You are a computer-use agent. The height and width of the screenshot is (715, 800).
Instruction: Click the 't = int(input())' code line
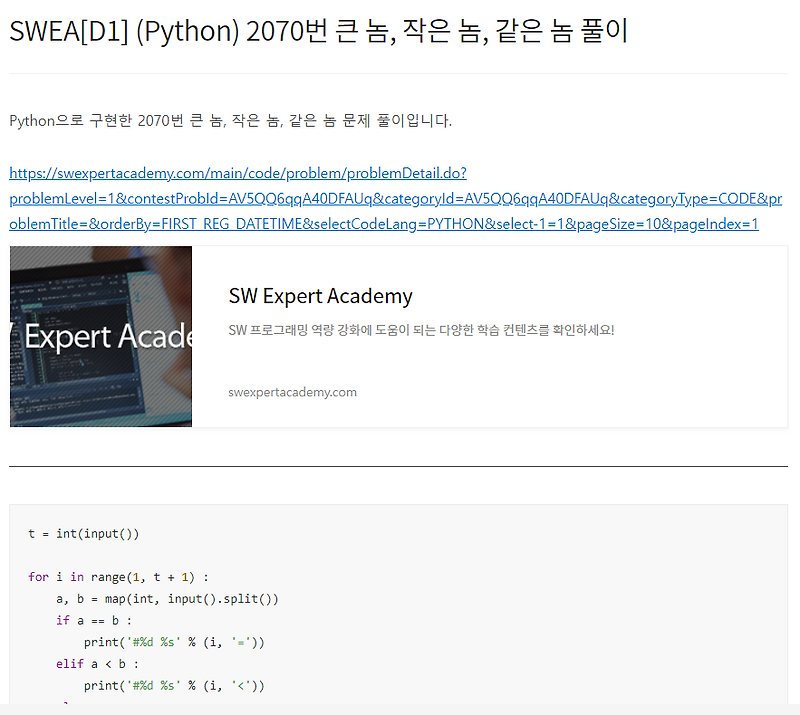(87, 533)
